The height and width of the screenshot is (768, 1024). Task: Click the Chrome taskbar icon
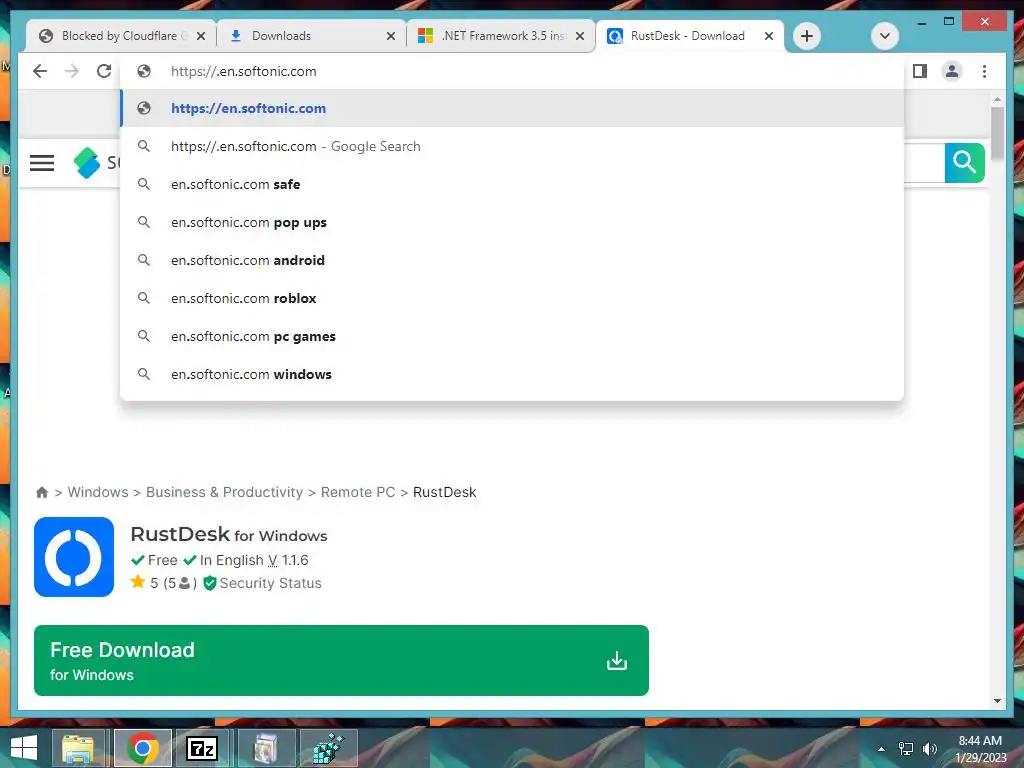tap(143, 748)
